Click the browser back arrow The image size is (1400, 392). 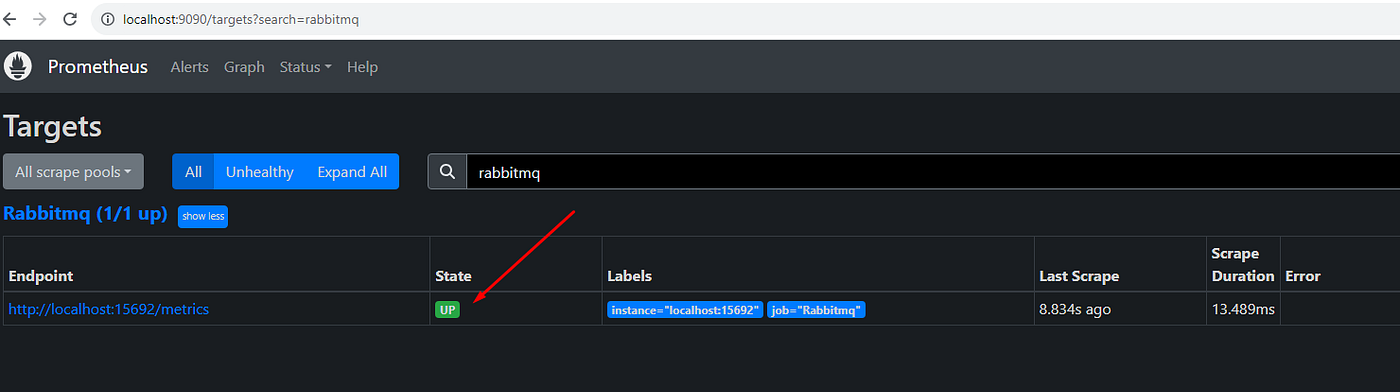[9, 19]
